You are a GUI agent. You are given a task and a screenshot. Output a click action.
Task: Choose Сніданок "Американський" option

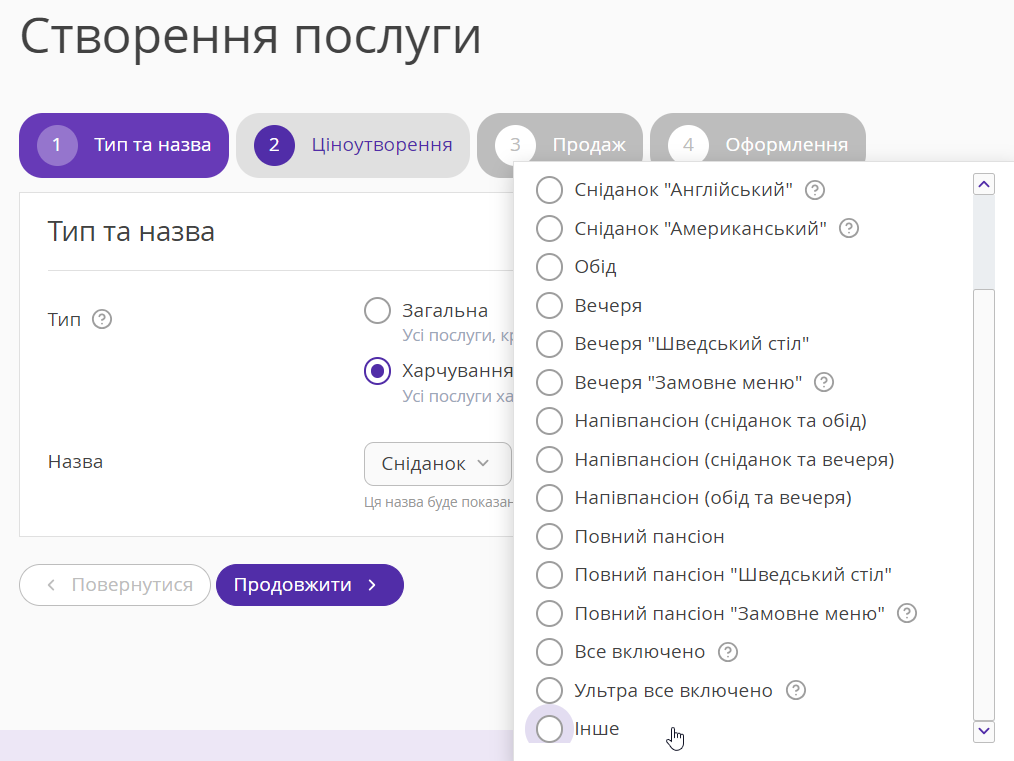tap(549, 228)
